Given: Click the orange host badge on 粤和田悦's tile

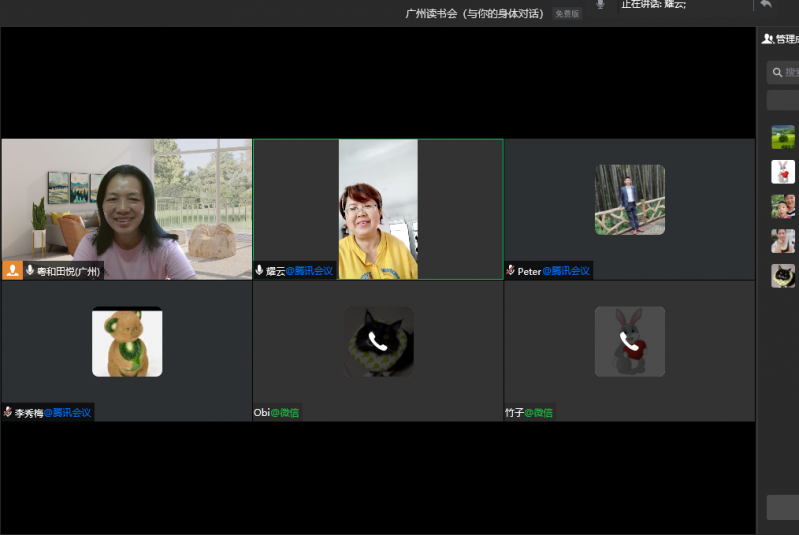Looking at the screenshot, I should point(12,270).
